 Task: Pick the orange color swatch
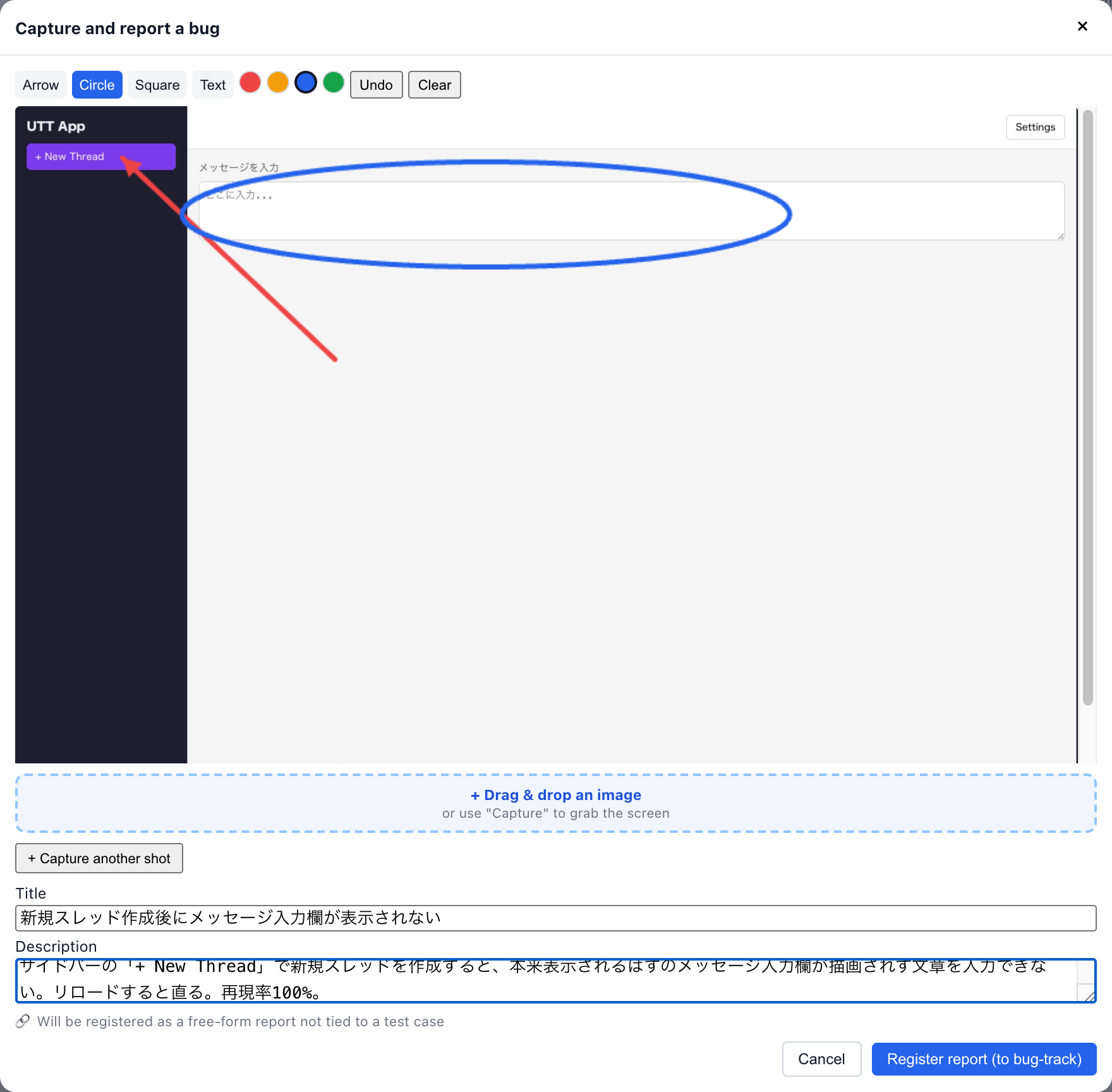click(278, 83)
